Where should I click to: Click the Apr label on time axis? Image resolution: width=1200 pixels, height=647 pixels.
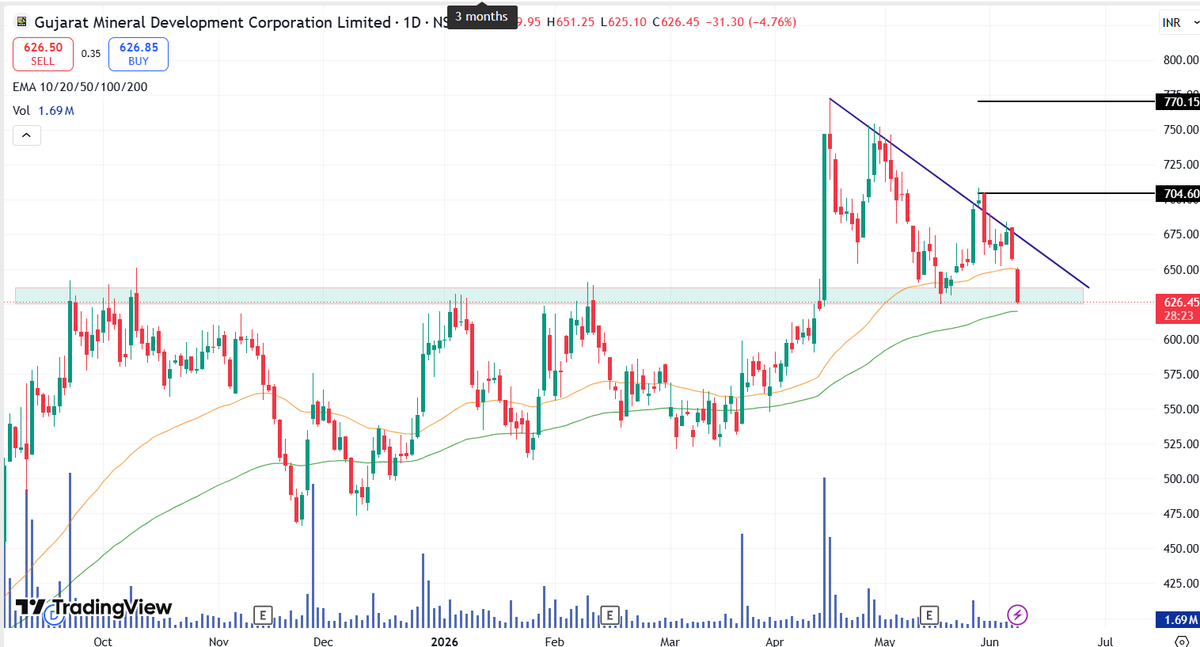773,640
